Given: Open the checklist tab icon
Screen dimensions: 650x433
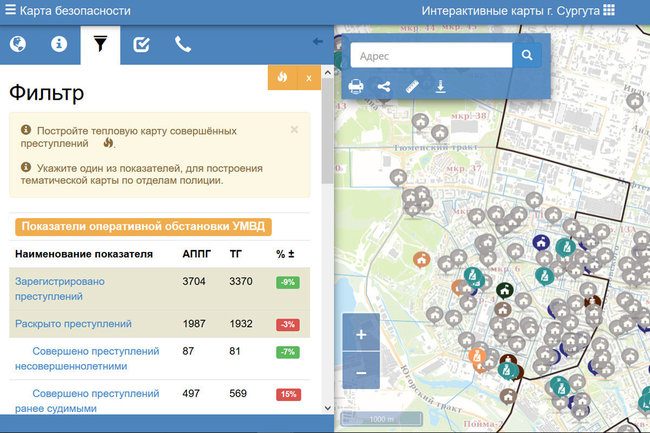Looking at the screenshot, I should tap(141, 44).
